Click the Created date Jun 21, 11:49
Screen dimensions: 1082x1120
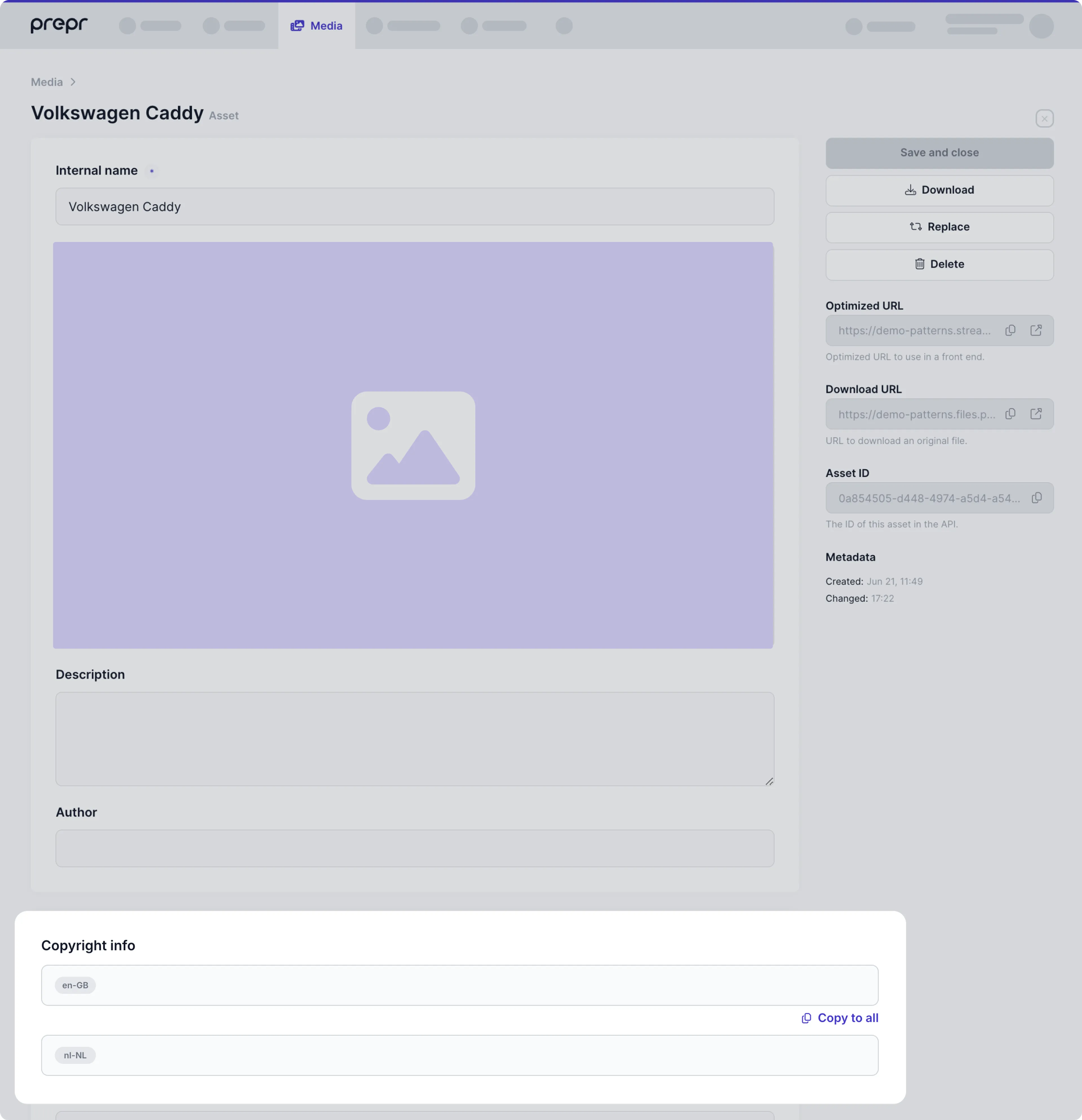point(895,581)
